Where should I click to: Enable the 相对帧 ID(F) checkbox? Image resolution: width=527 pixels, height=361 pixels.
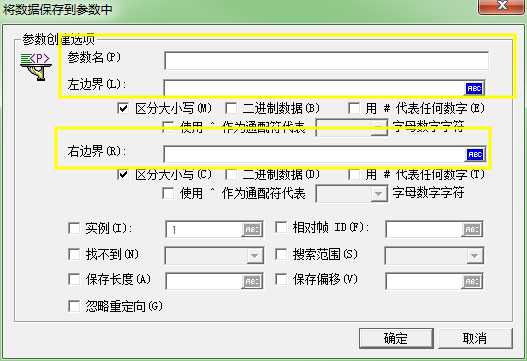tap(281, 227)
